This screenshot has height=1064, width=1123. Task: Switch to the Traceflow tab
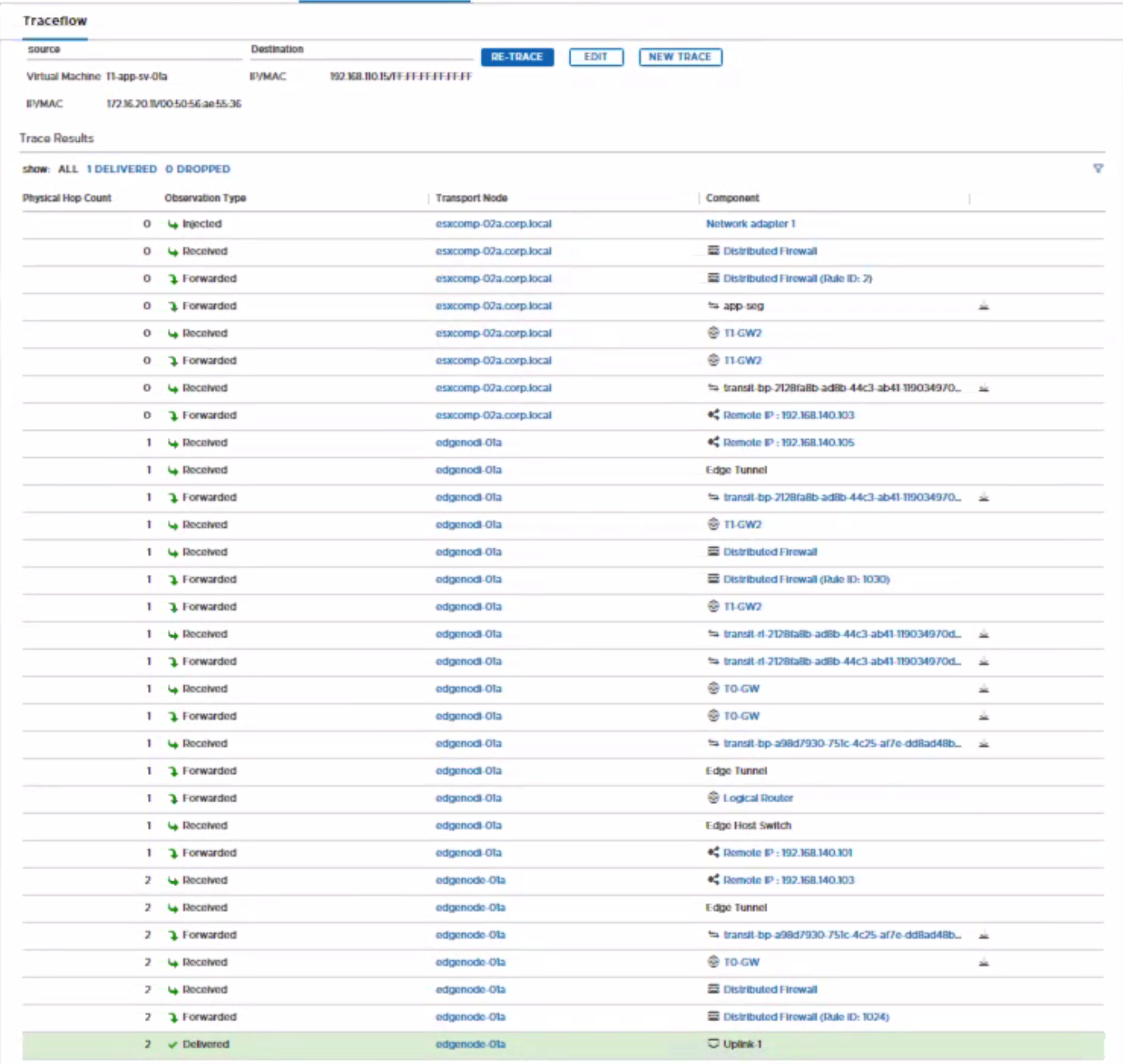pos(54,21)
